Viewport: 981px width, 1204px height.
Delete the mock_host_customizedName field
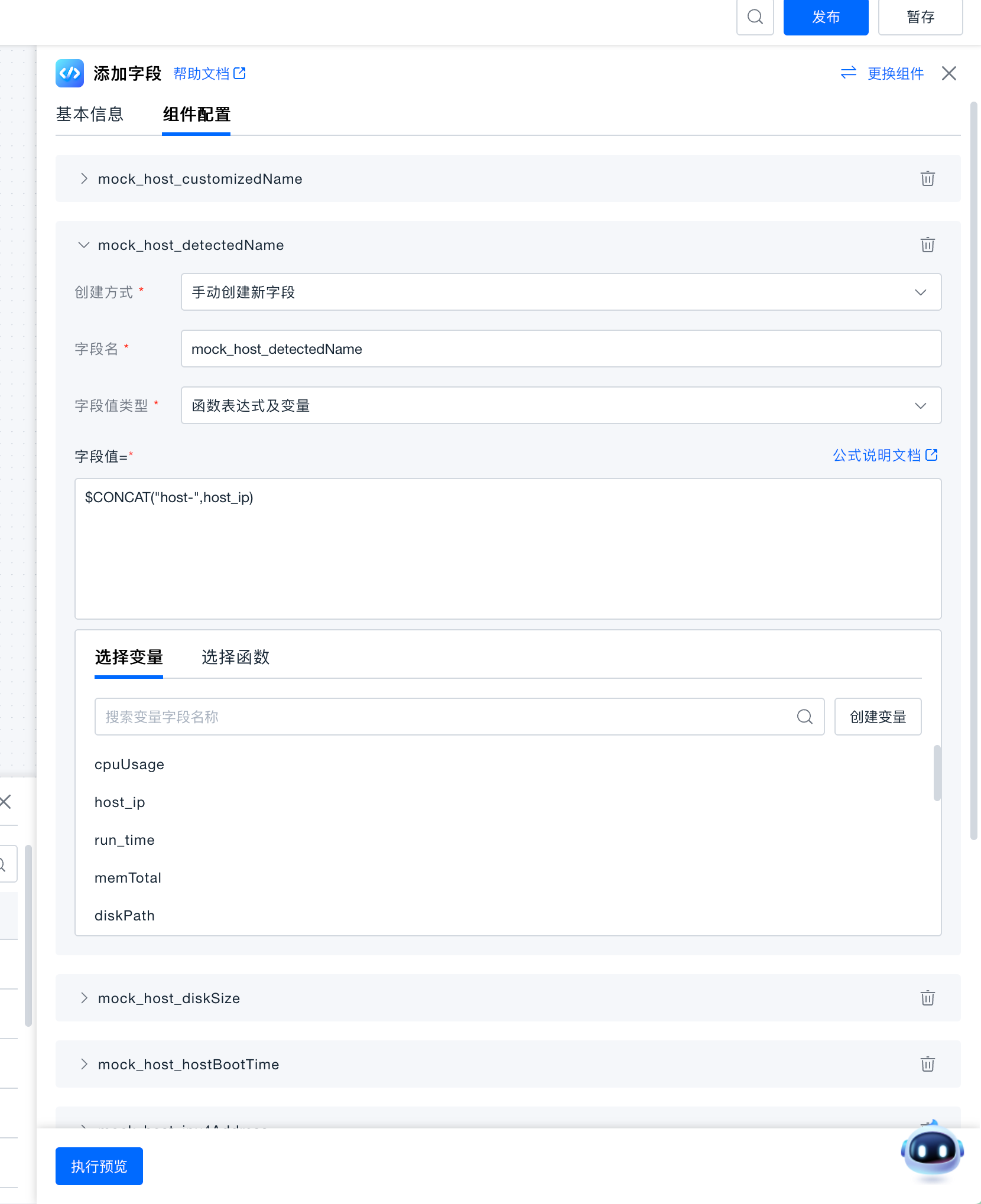[x=927, y=178]
